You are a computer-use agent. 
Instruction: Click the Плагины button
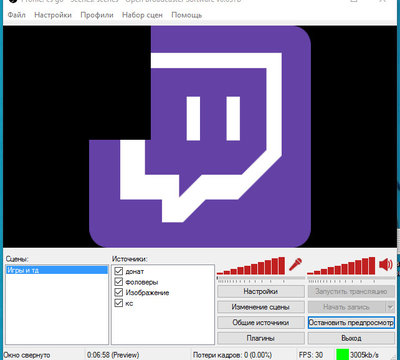[x=261, y=338]
